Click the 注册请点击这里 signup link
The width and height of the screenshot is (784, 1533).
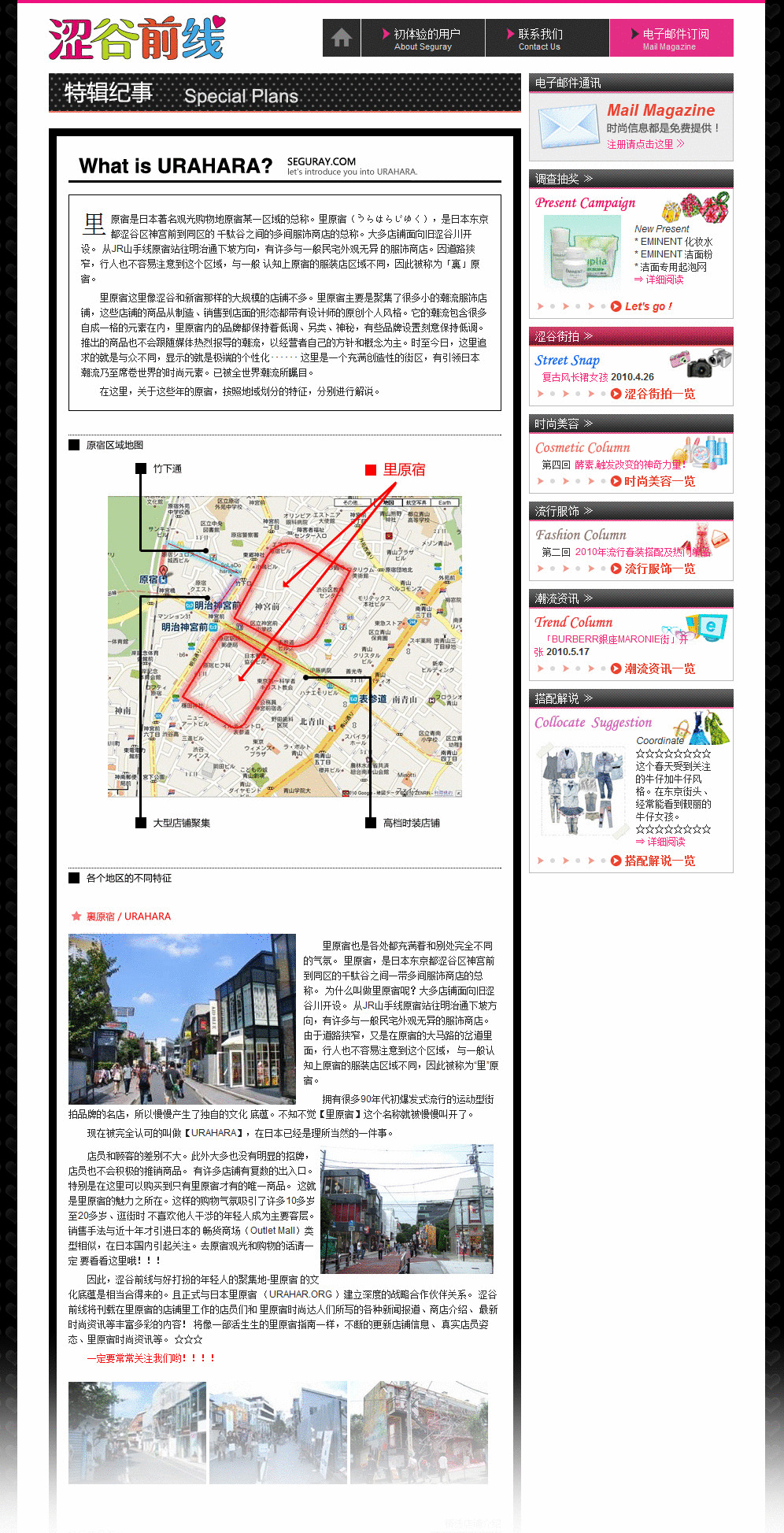click(x=645, y=144)
